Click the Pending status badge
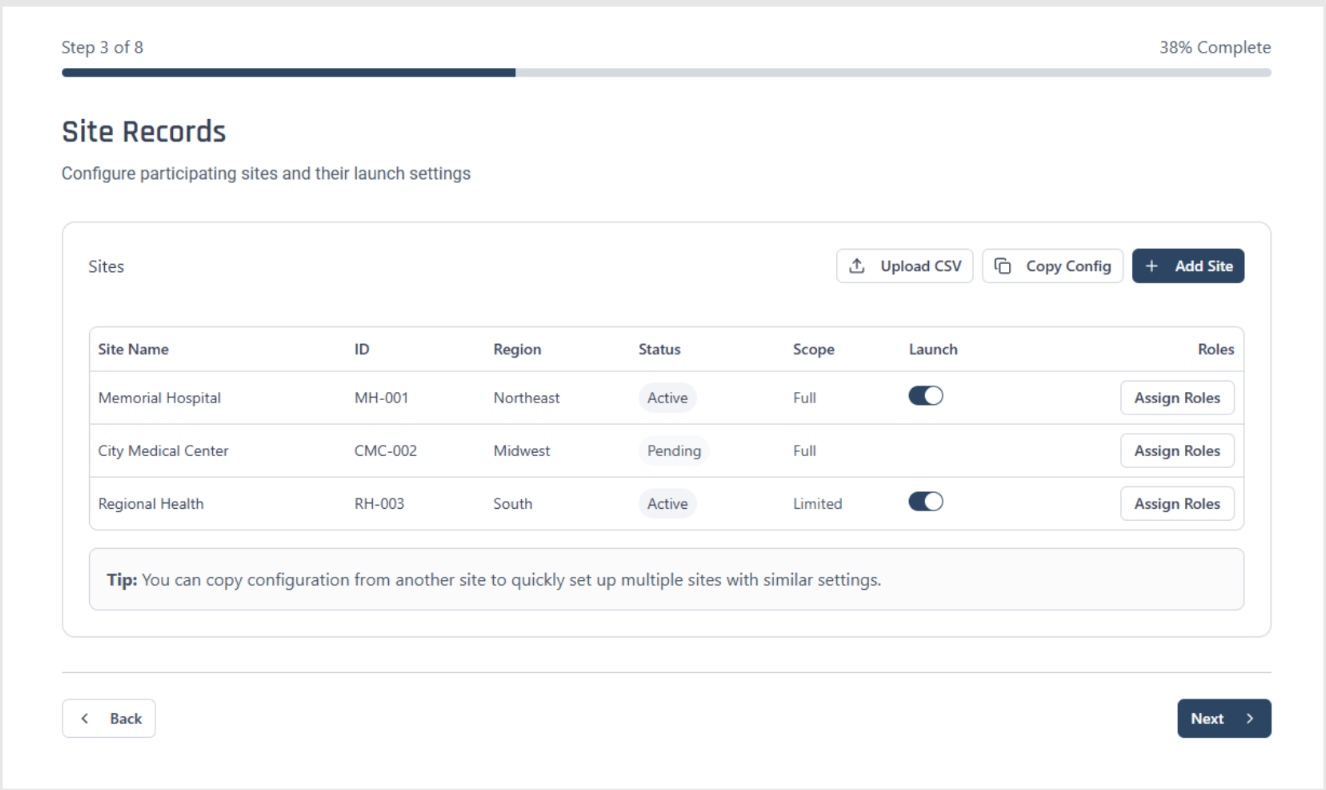The width and height of the screenshot is (1326, 790). (674, 451)
